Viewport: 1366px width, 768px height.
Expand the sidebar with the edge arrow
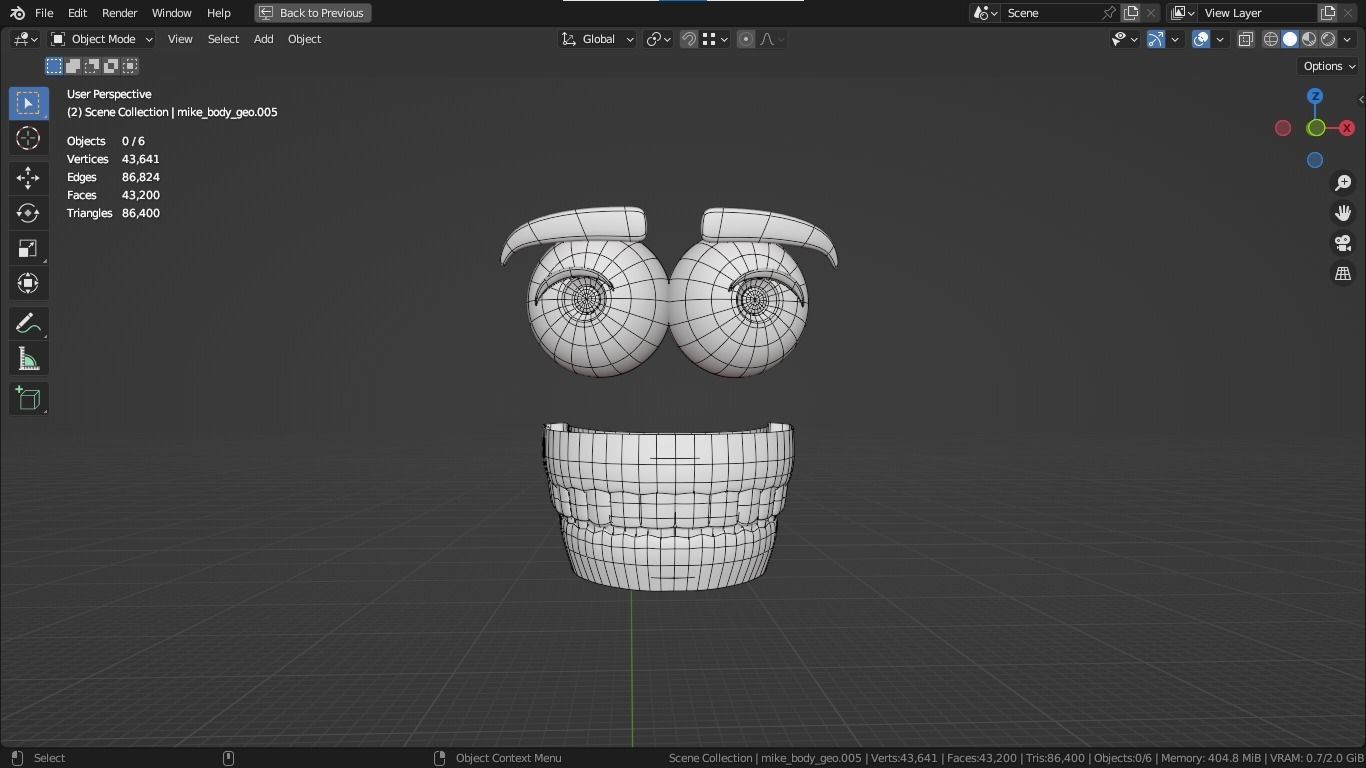pos(1361,99)
